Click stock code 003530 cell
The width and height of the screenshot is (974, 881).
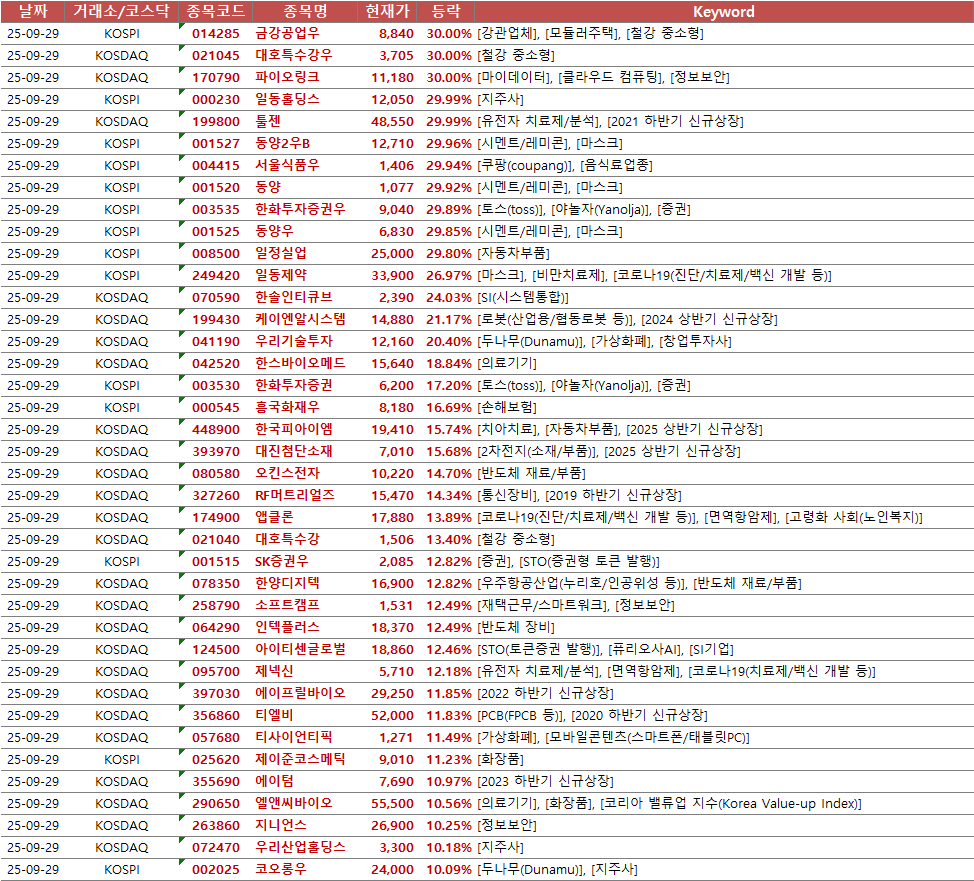point(216,386)
